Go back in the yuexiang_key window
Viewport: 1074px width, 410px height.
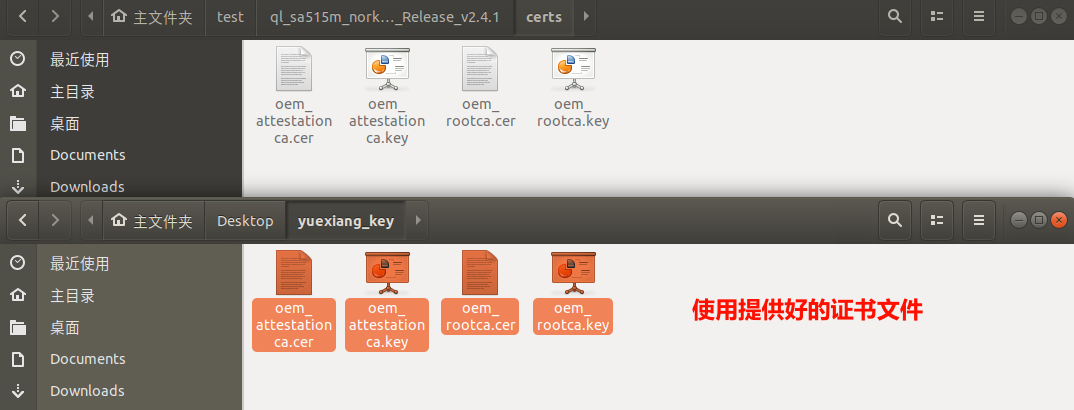22,221
